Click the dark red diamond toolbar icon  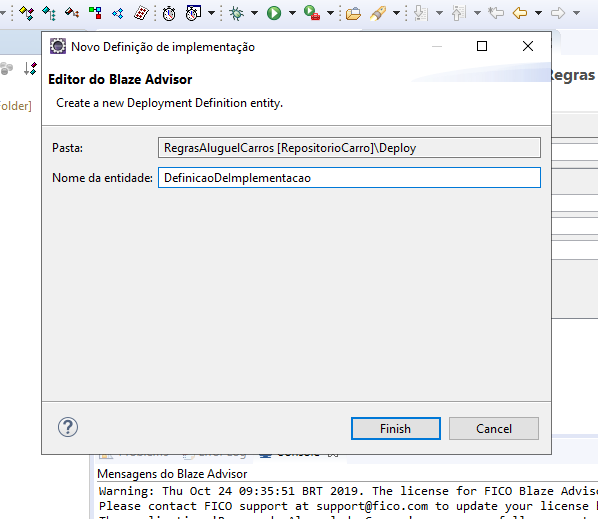(72, 13)
